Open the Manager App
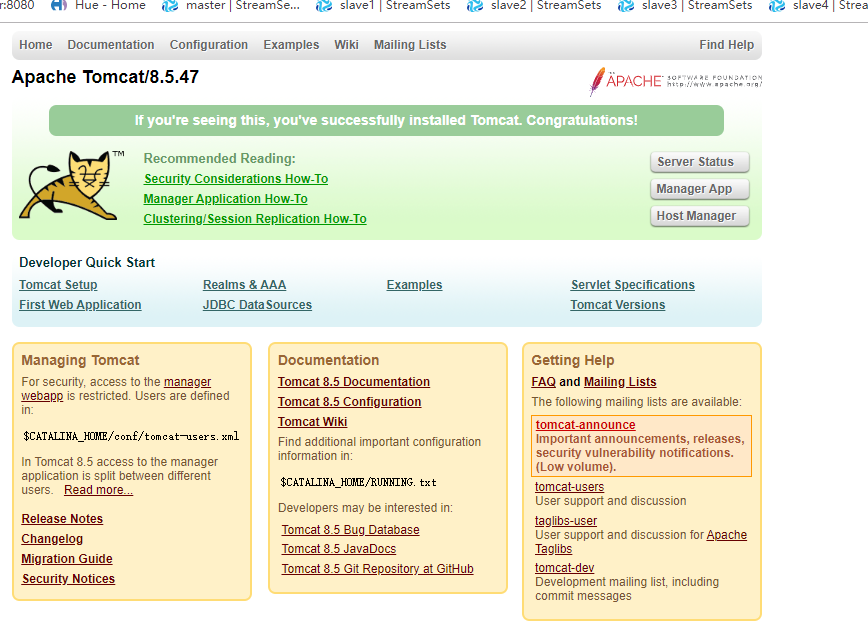Screen dimensions: 868x630 [x=699, y=189]
